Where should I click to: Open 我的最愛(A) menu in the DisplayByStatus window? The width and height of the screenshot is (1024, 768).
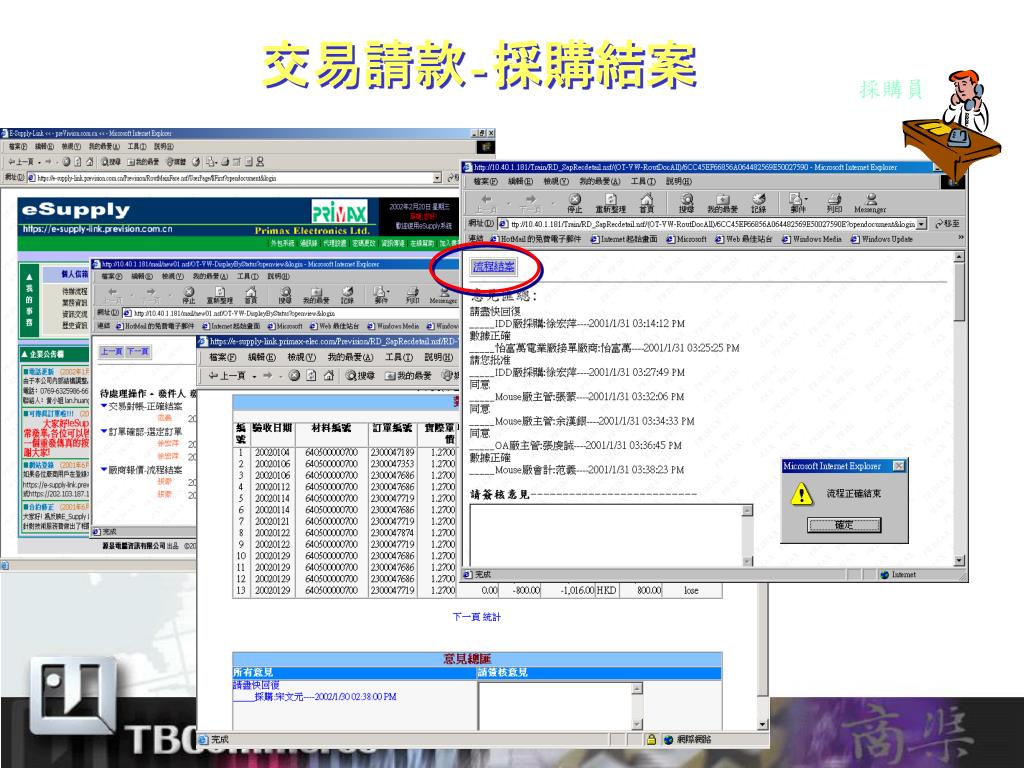[210, 277]
